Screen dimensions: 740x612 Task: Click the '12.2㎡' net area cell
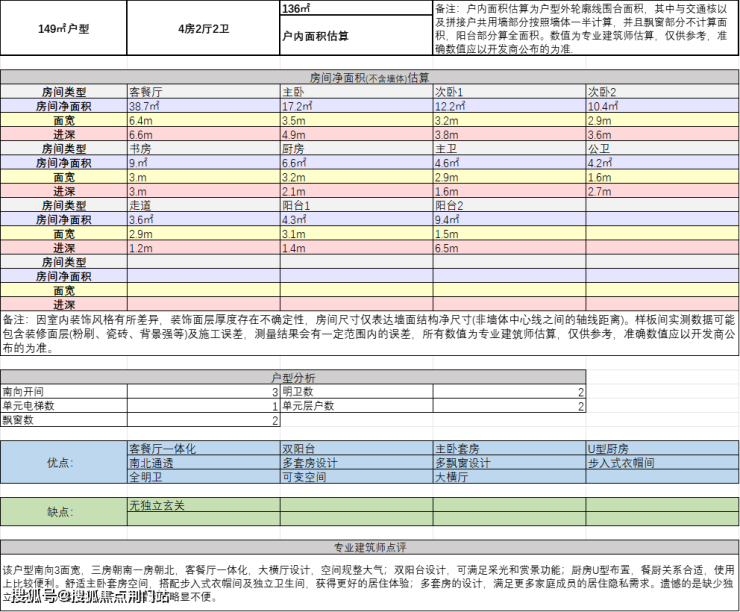click(x=510, y=106)
